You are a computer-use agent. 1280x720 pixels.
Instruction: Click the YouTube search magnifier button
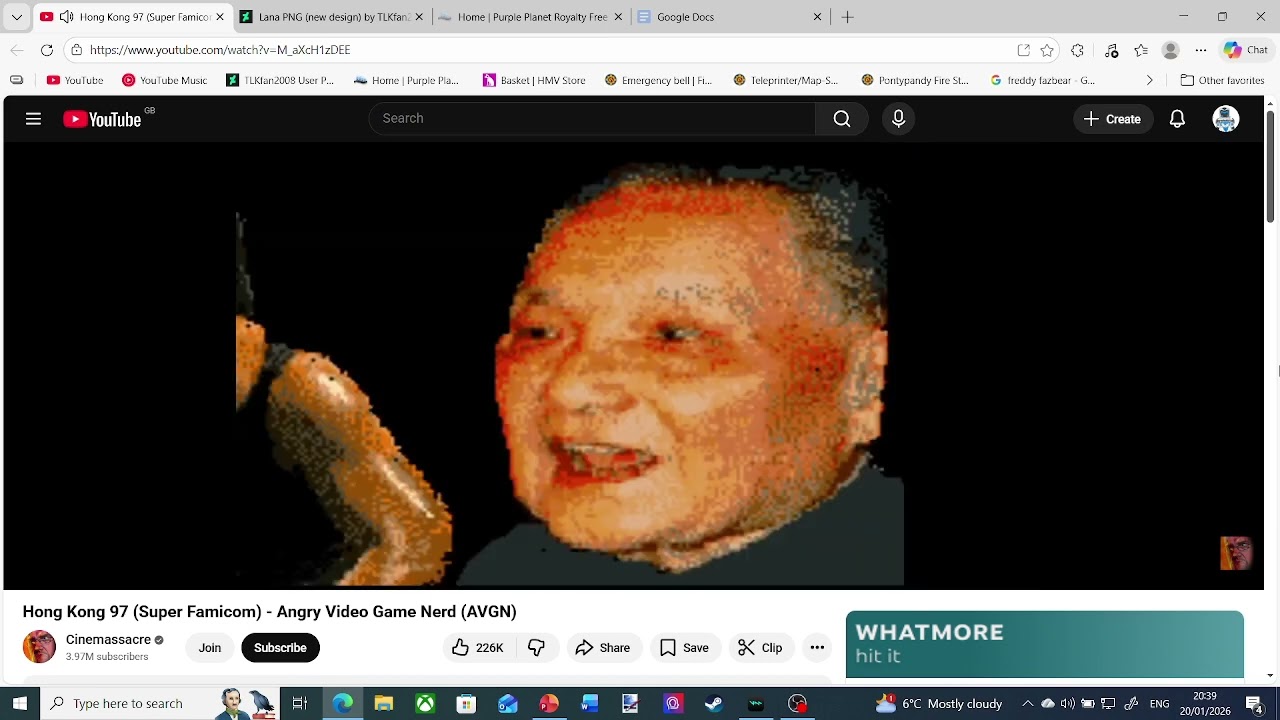coord(842,119)
